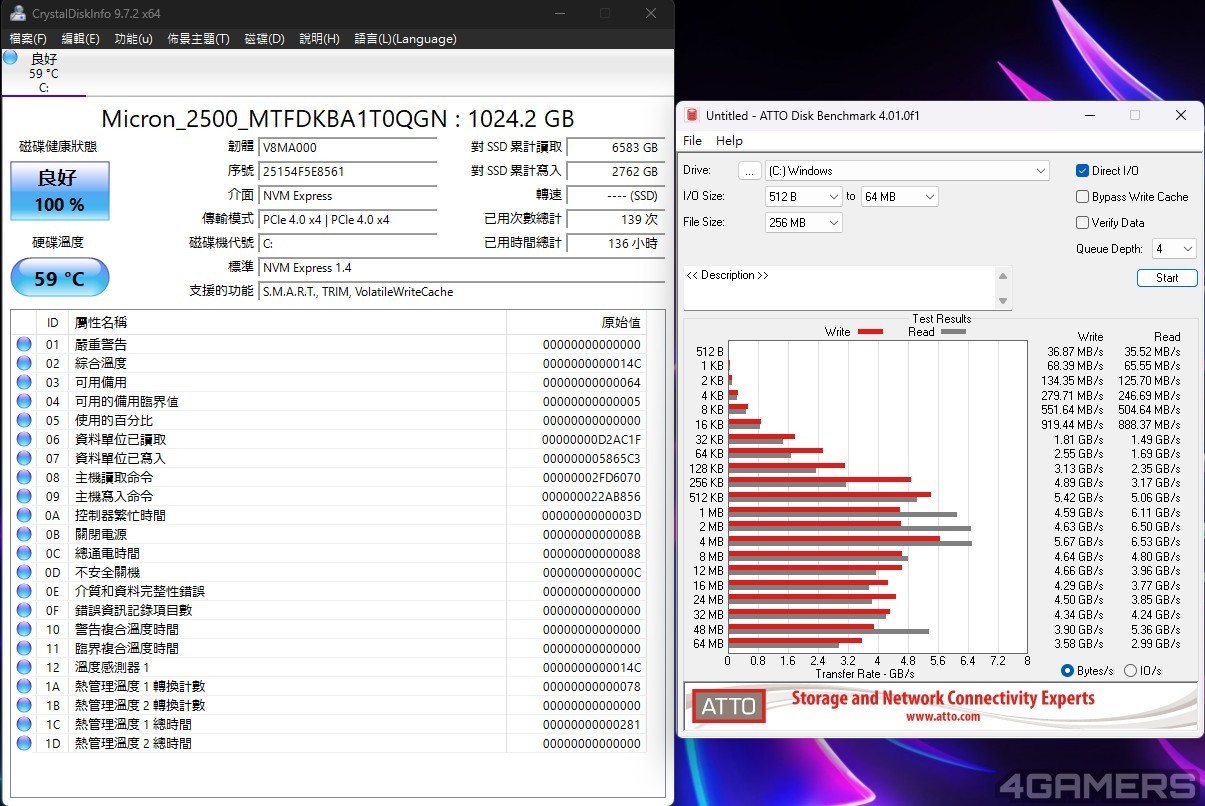This screenshot has height=806, width=1205.
Task: Expand the File Size 256 MB dropdown
Action: coord(804,223)
